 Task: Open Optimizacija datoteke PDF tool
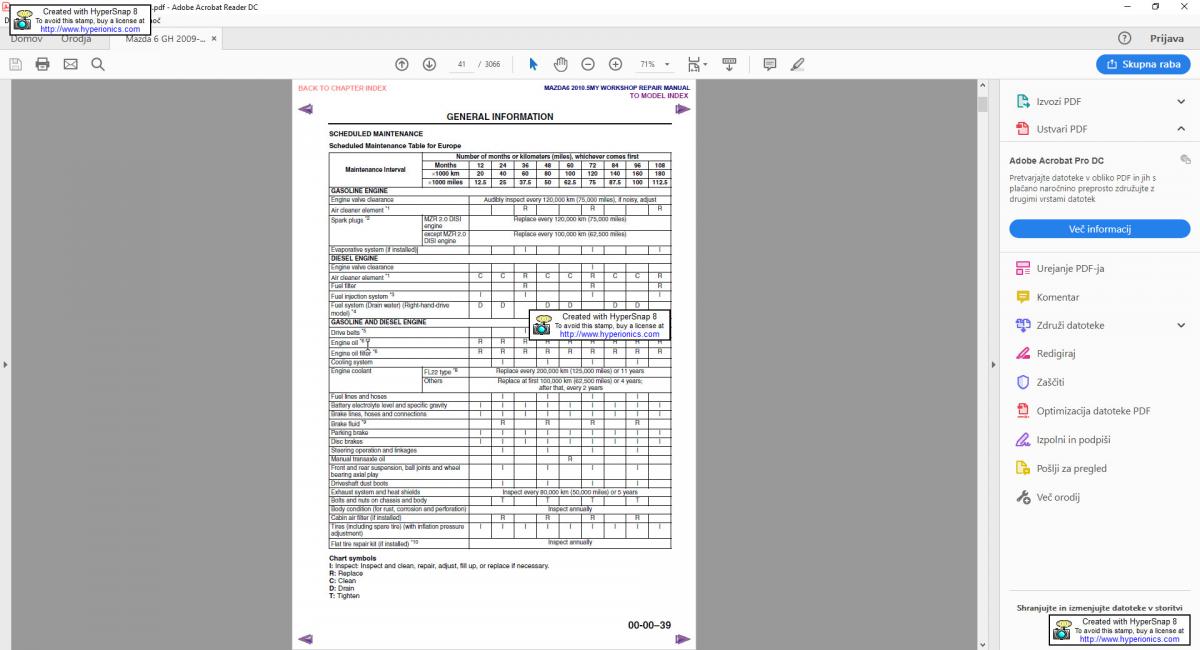(x=1083, y=410)
